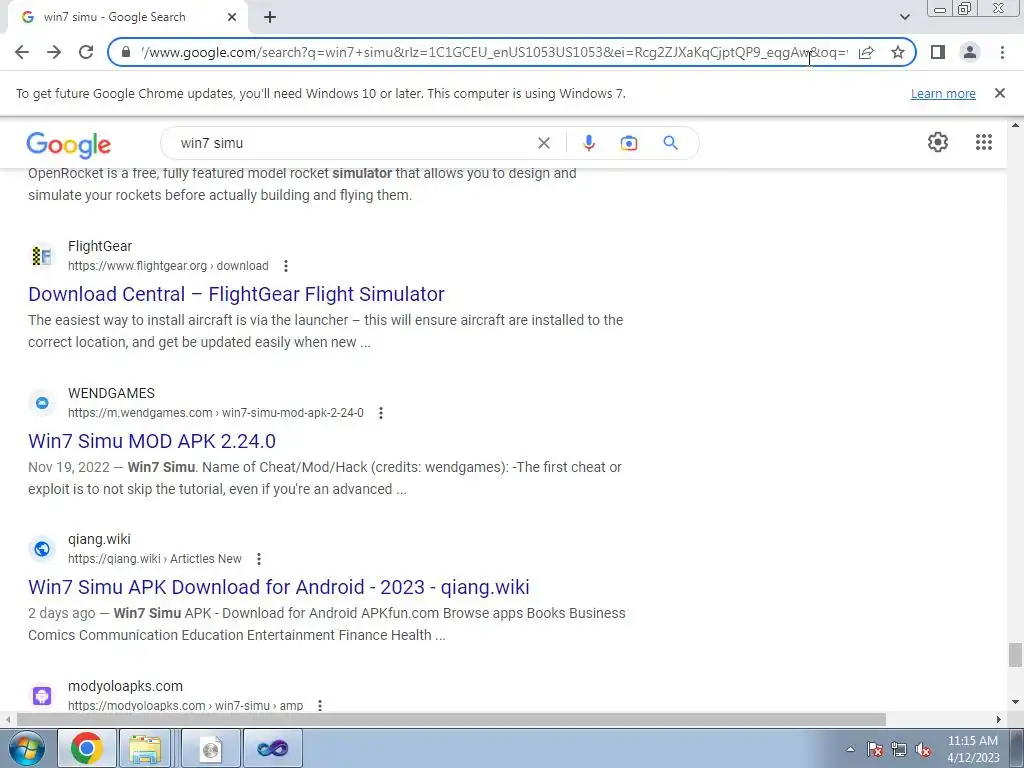
Task: Open a new tab
Action: point(270,17)
